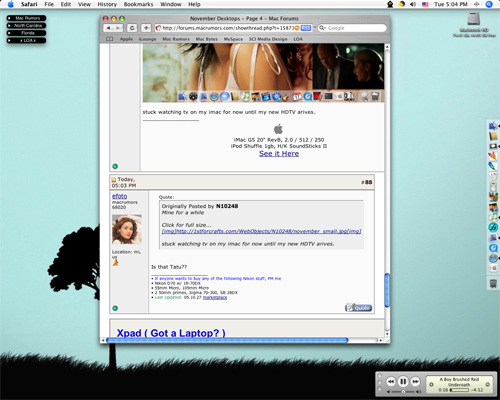Open QuickTime Player from the dock

click(493, 248)
